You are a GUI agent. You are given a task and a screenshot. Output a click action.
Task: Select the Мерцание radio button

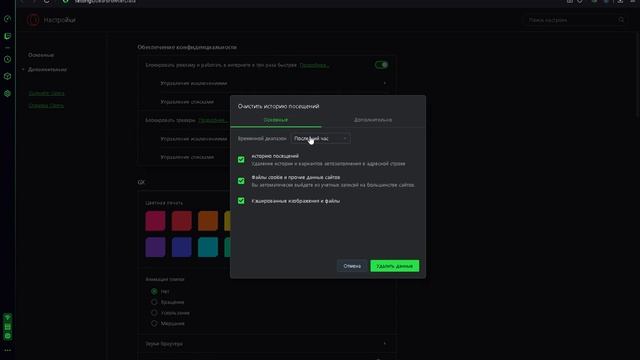coord(154,323)
